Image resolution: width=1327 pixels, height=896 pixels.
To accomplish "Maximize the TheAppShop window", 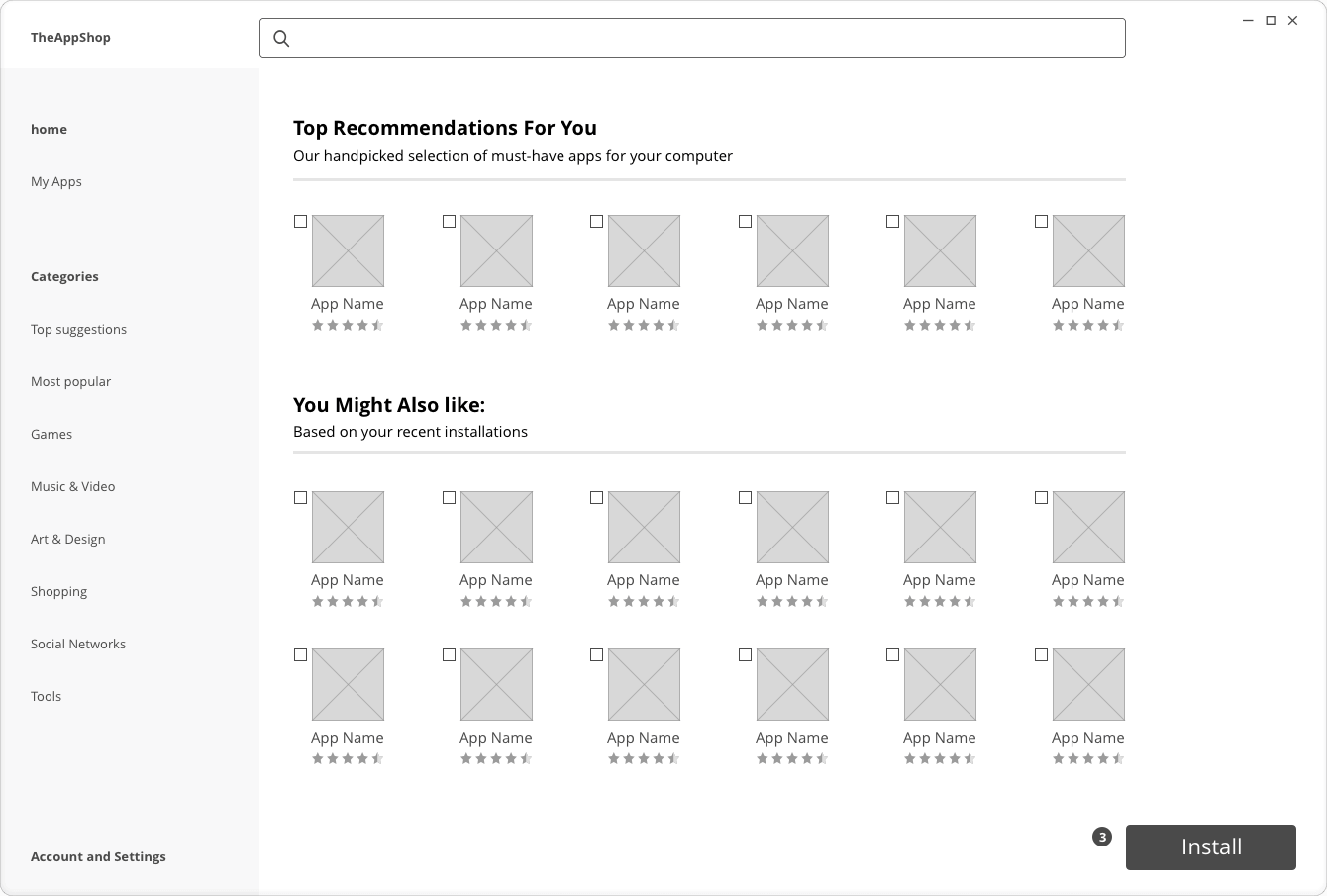I will [1271, 20].
